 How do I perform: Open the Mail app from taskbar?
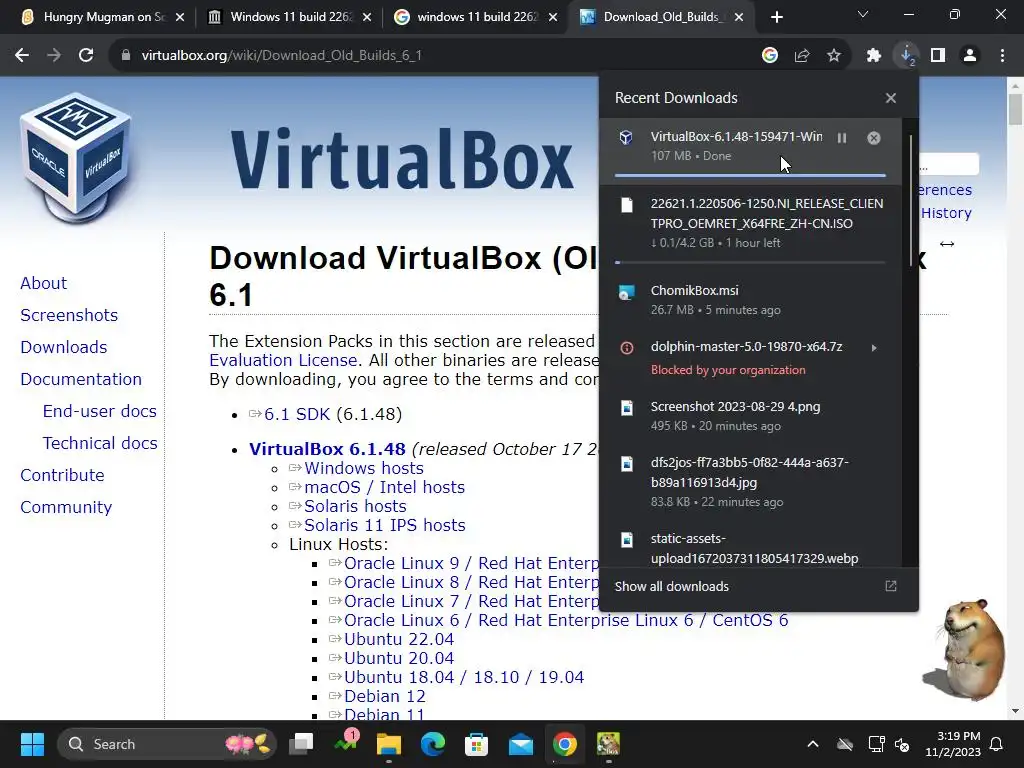point(520,744)
